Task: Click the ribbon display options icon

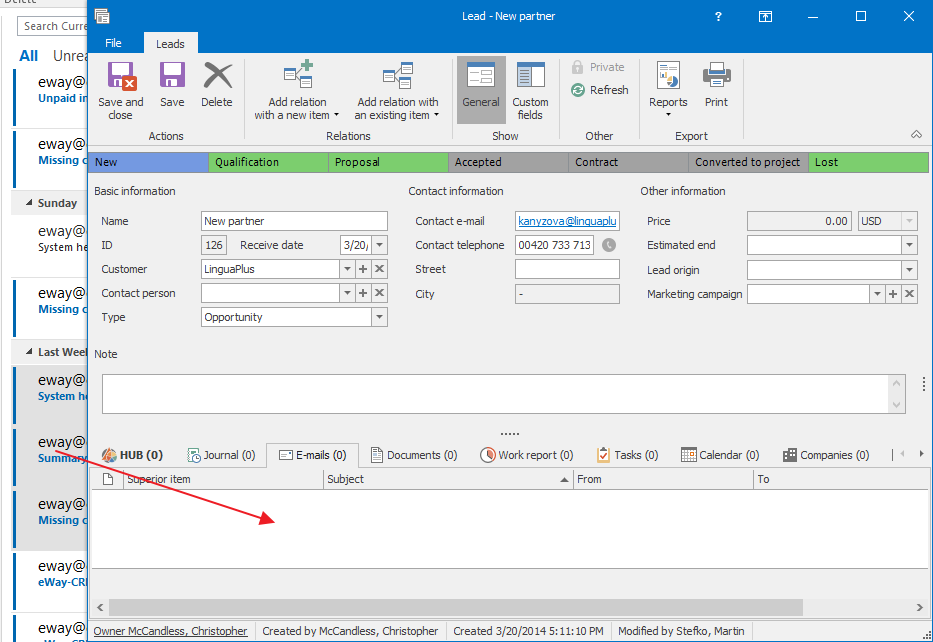Action: [765, 17]
